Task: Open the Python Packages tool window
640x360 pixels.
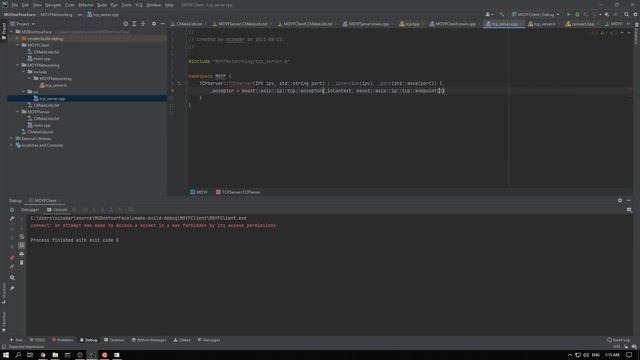Action: coord(149,340)
